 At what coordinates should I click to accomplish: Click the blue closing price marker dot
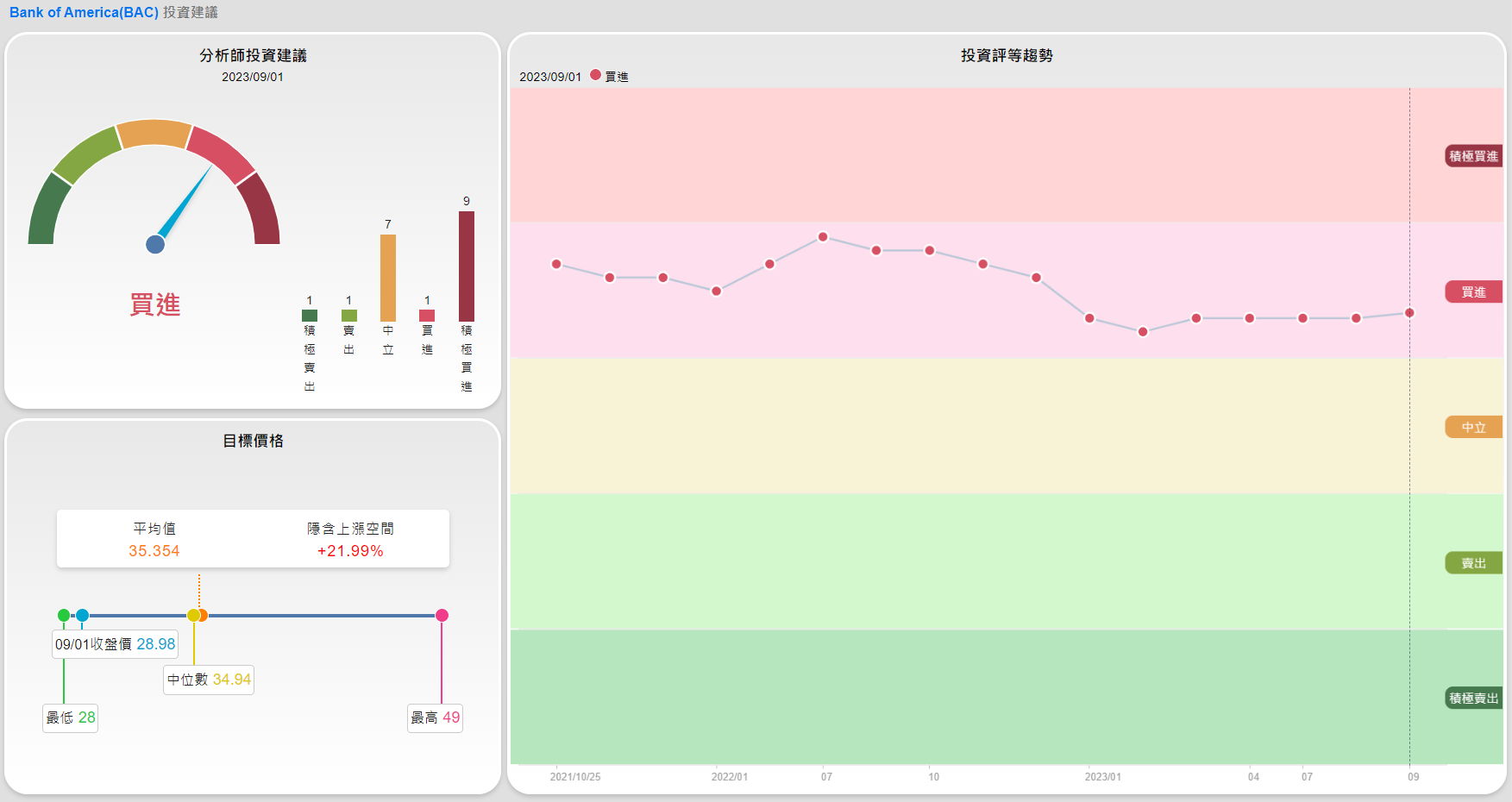[82, 615]
